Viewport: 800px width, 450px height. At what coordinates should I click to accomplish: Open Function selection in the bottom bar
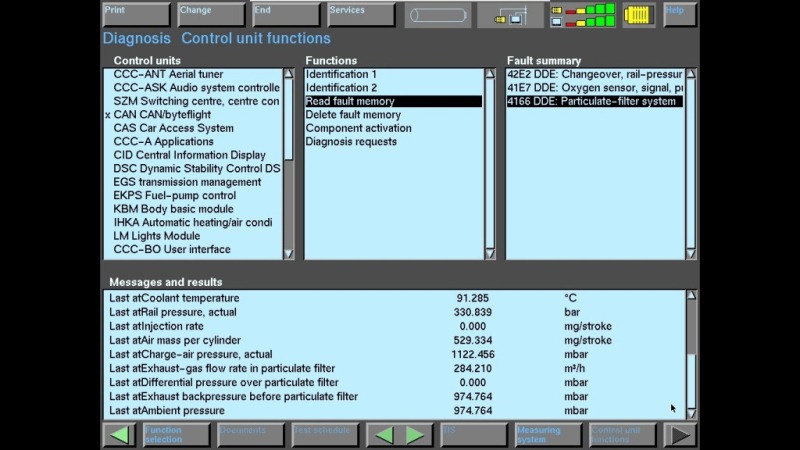click(x=174, y=435)
